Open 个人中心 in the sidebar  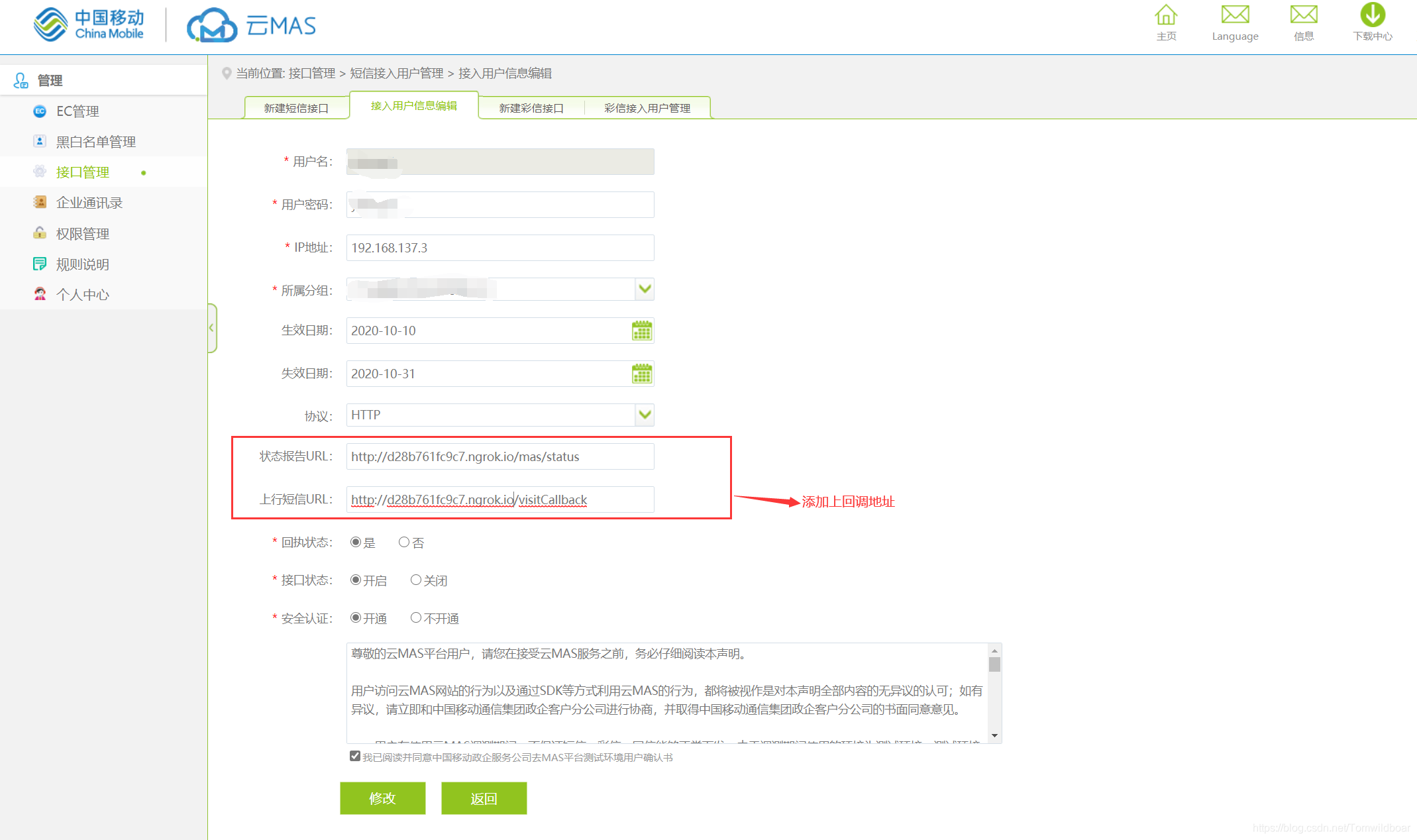82,295
